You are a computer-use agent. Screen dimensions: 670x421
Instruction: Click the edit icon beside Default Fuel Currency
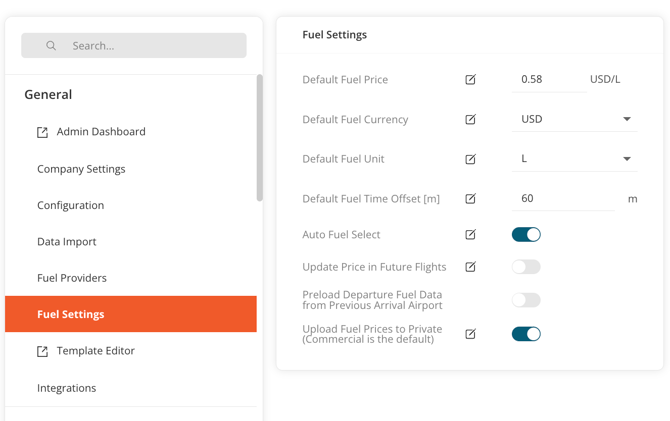tap(470, 120)
